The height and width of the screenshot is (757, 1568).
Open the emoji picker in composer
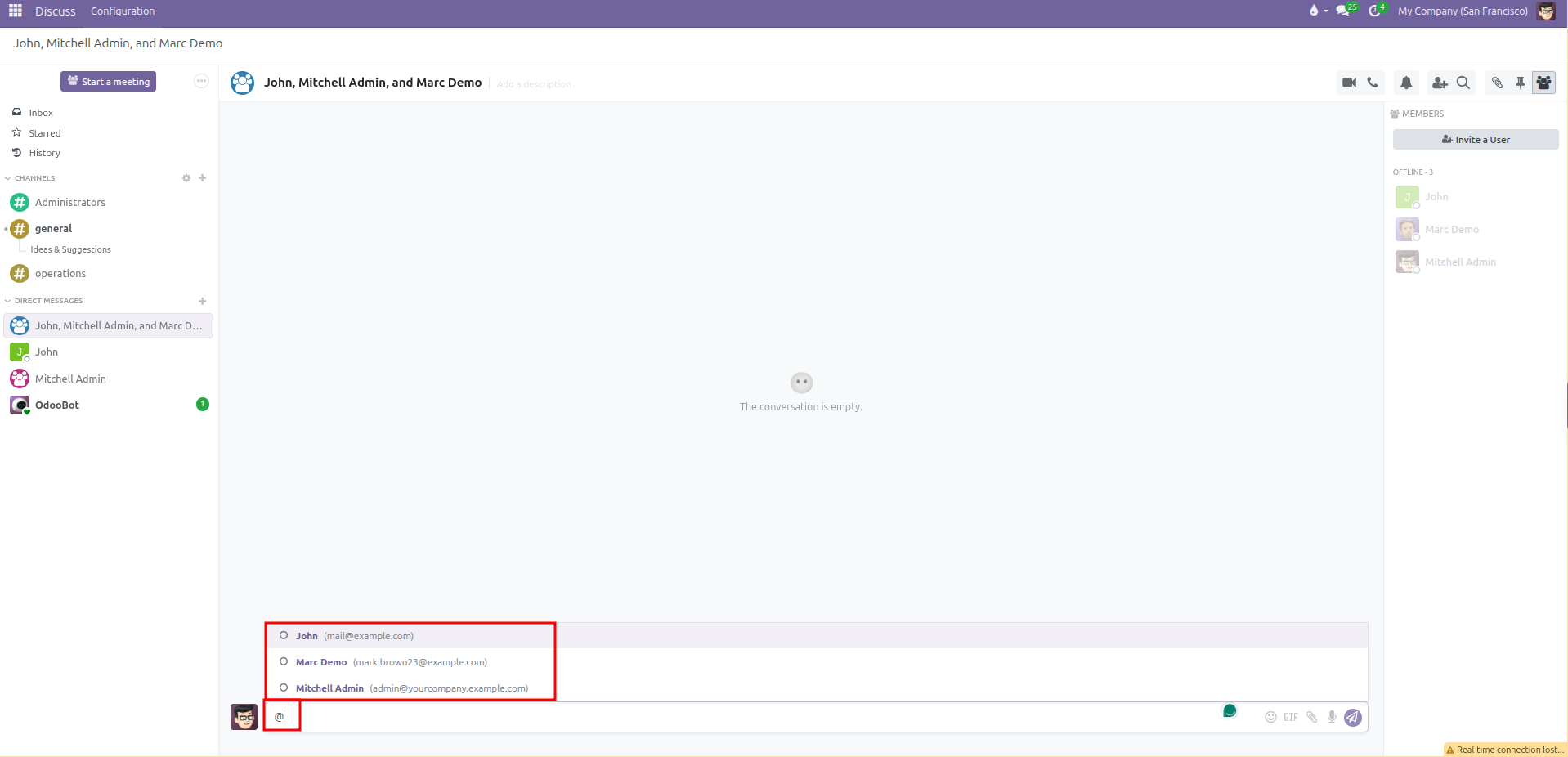[1270, 717]
